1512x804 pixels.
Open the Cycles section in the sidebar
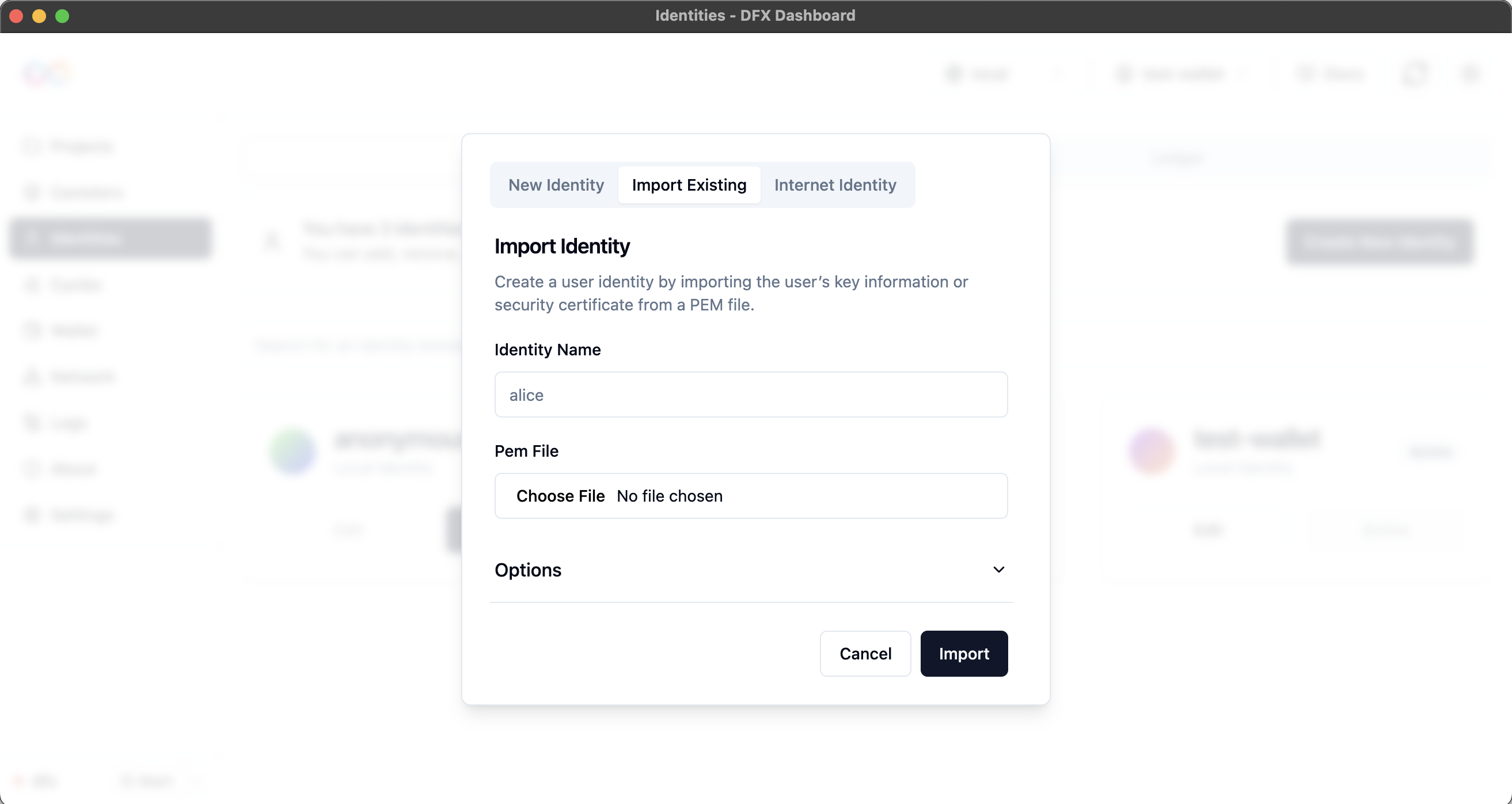[32, 285]
